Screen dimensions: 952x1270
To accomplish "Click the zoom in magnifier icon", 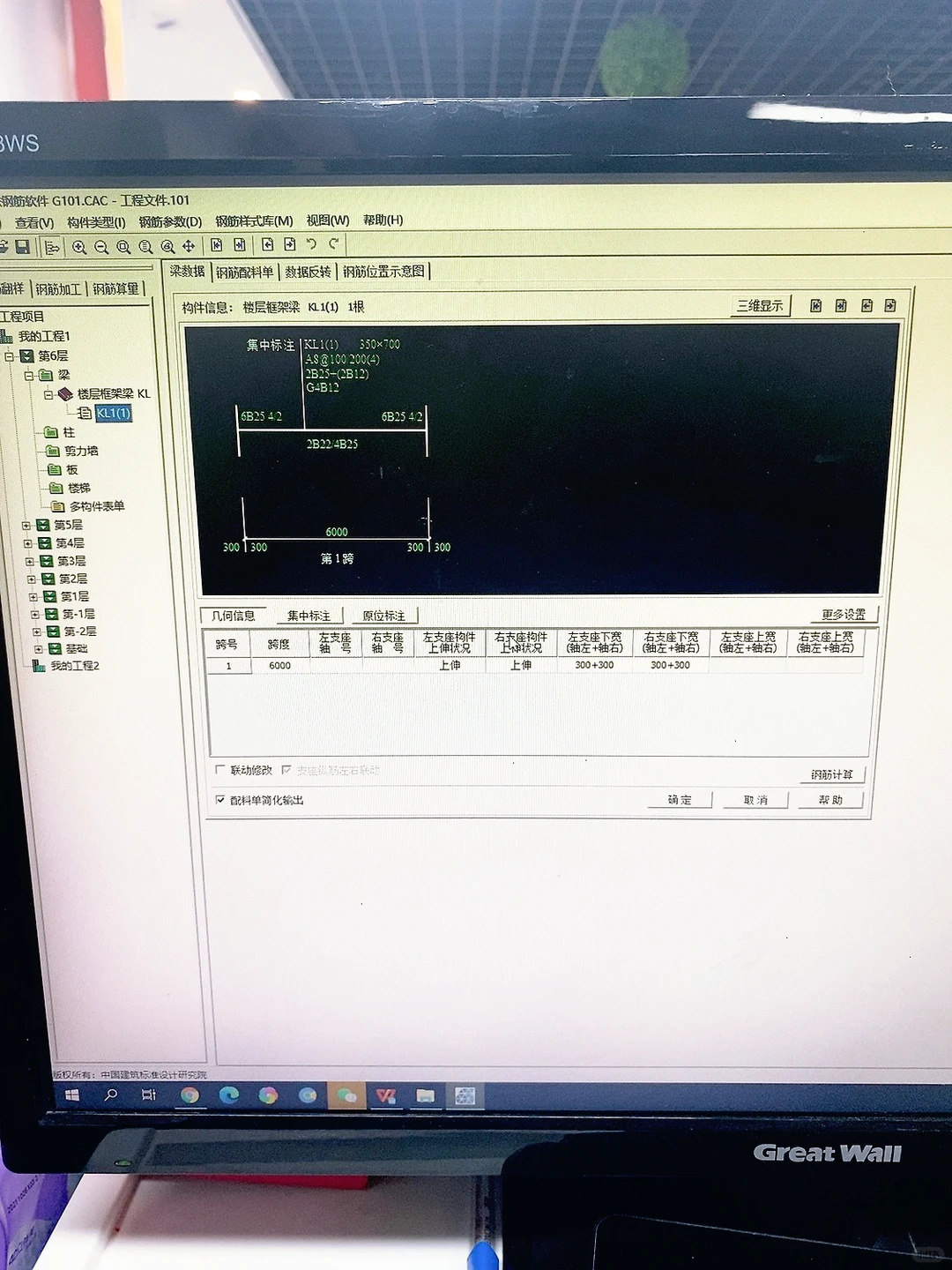I will 79,248.
